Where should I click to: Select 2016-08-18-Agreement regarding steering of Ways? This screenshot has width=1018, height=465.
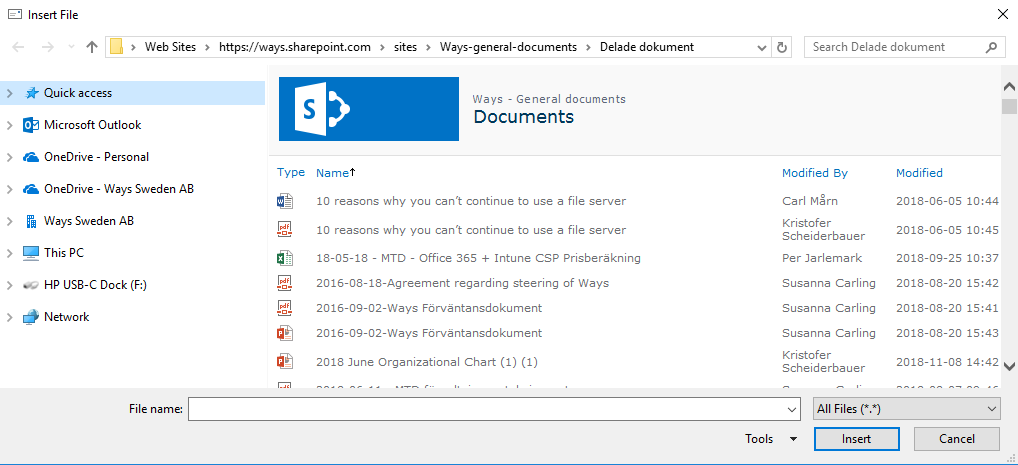(462, 283)
